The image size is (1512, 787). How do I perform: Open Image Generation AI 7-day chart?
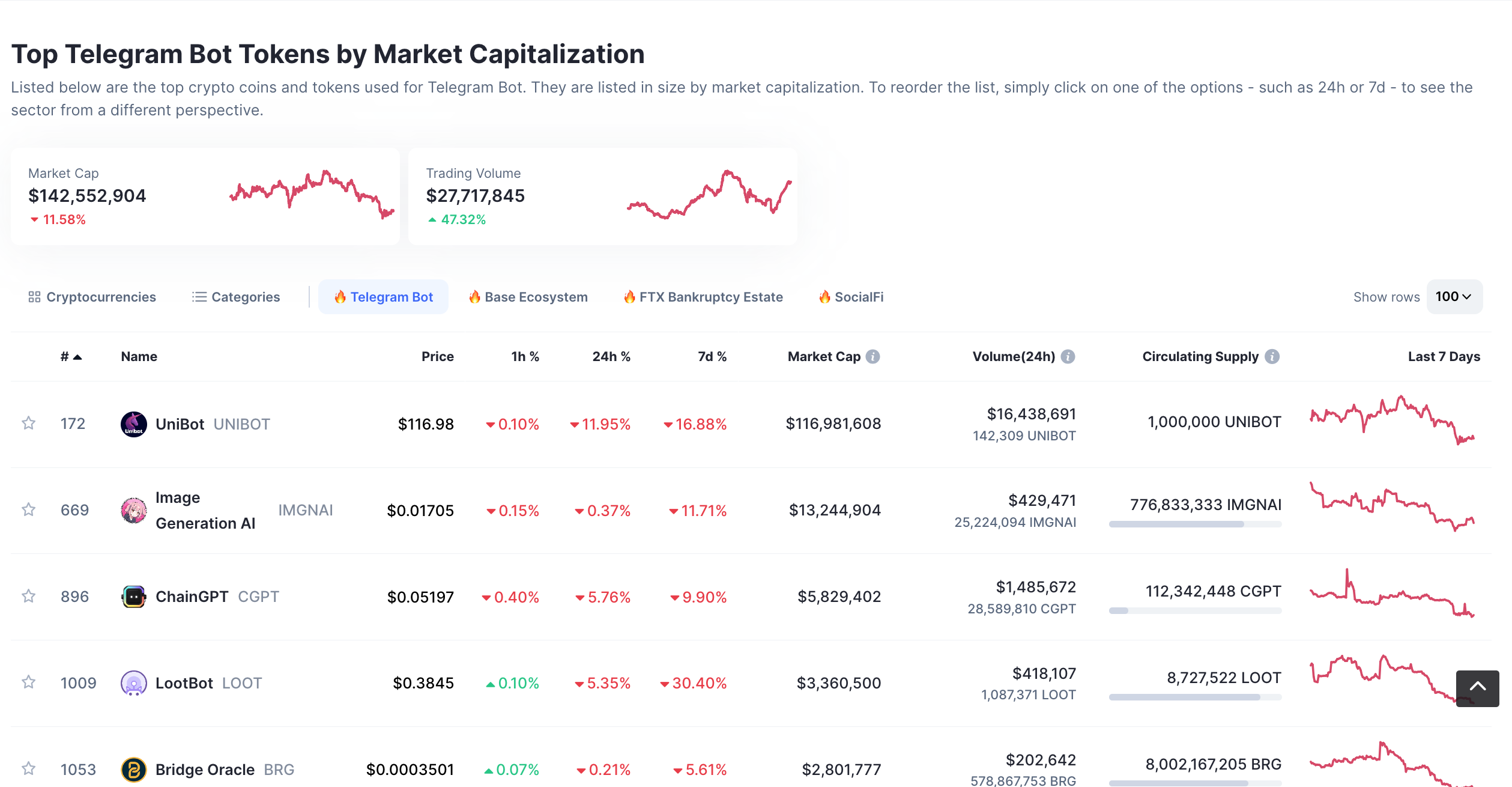[1392, 506]
